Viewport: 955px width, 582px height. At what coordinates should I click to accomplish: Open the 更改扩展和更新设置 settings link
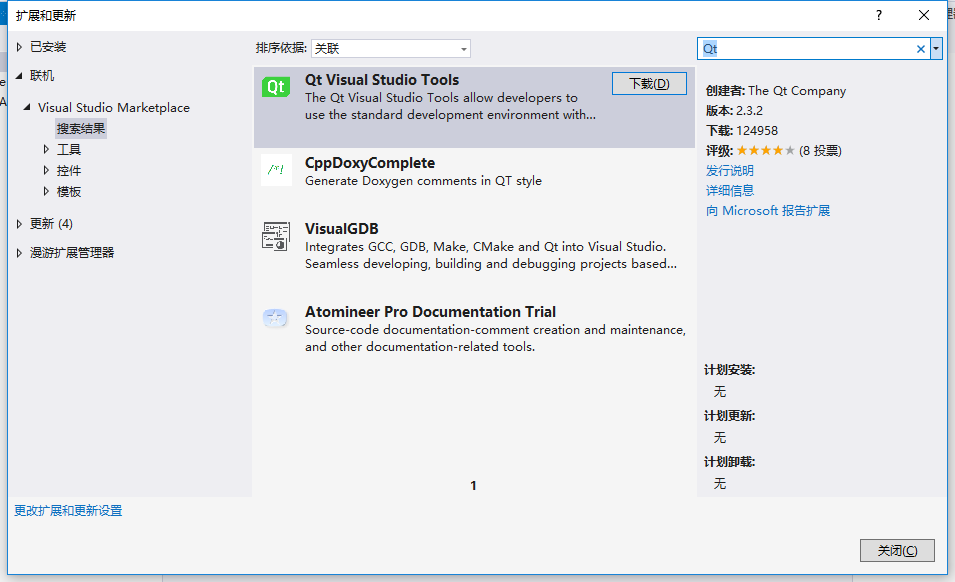[68, 511]
